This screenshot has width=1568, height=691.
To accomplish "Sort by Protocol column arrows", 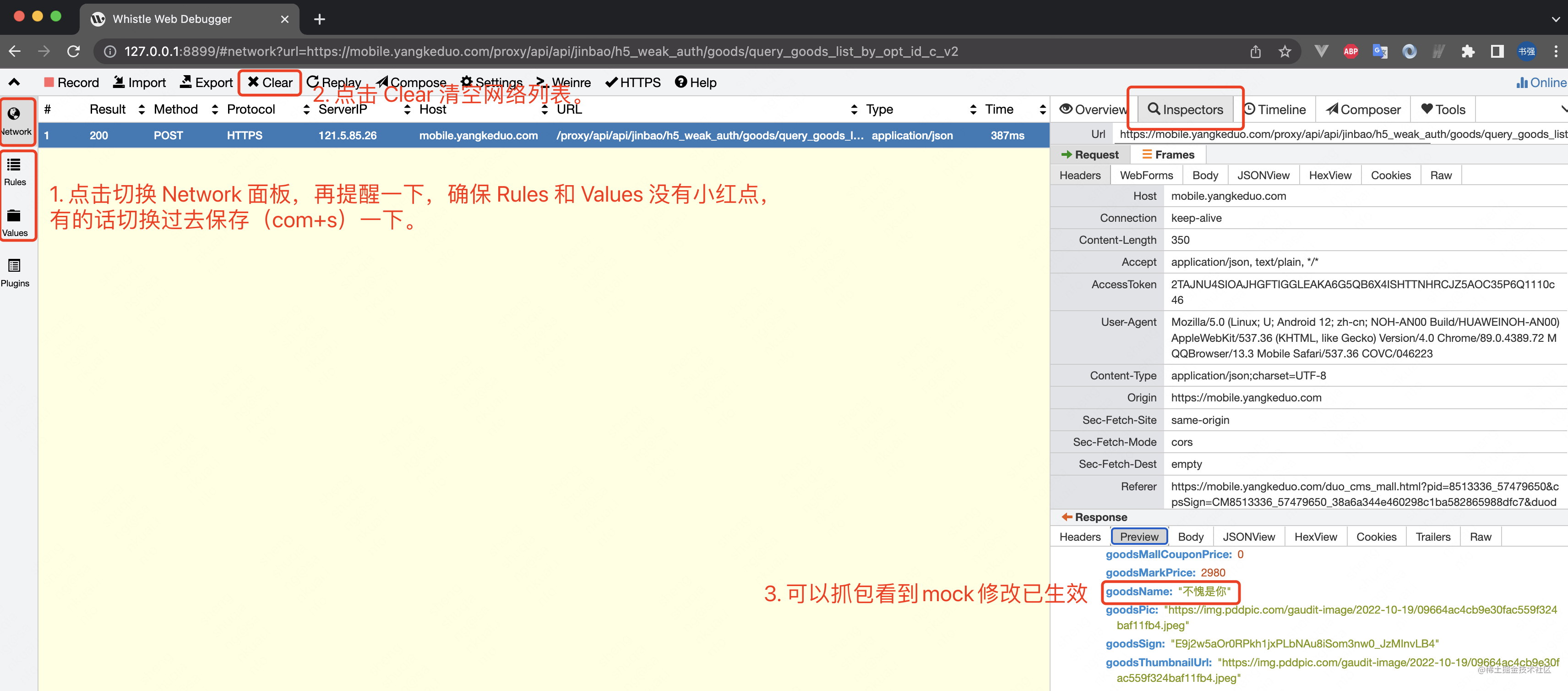I will pyautogui.click(x=306, y=110).
